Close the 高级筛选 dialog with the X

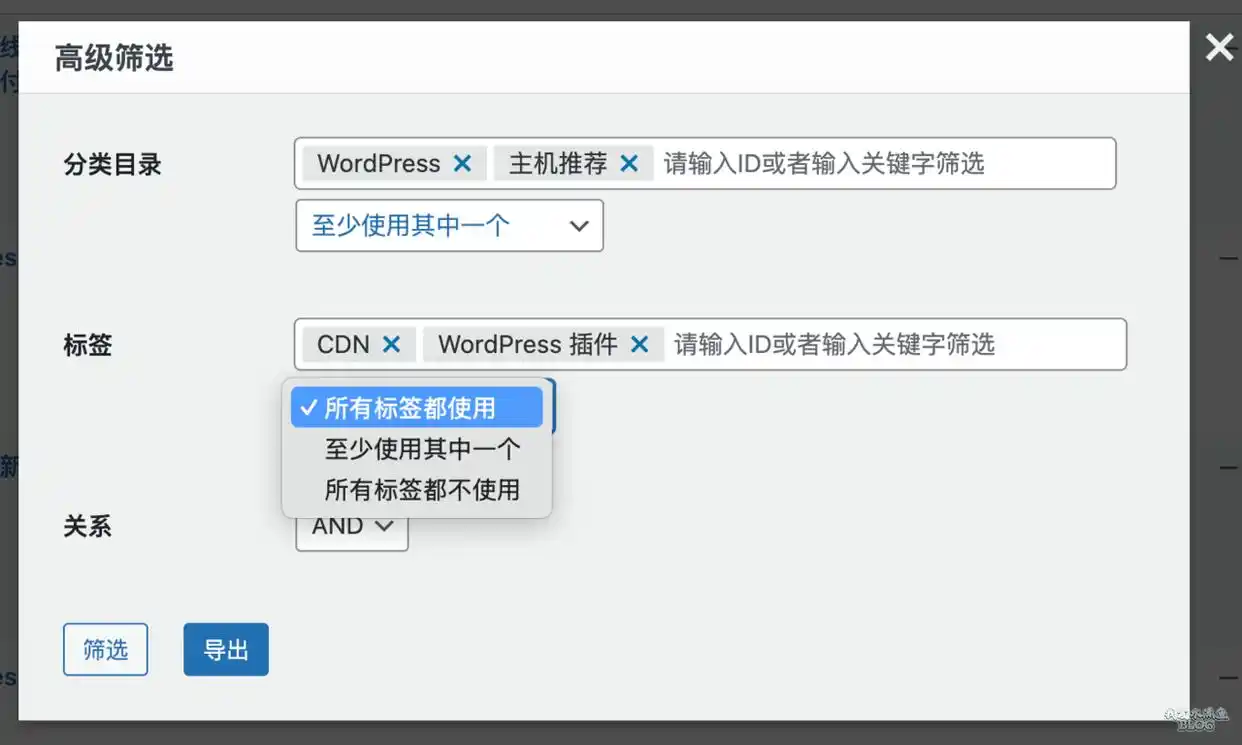tap(1219, 46)
